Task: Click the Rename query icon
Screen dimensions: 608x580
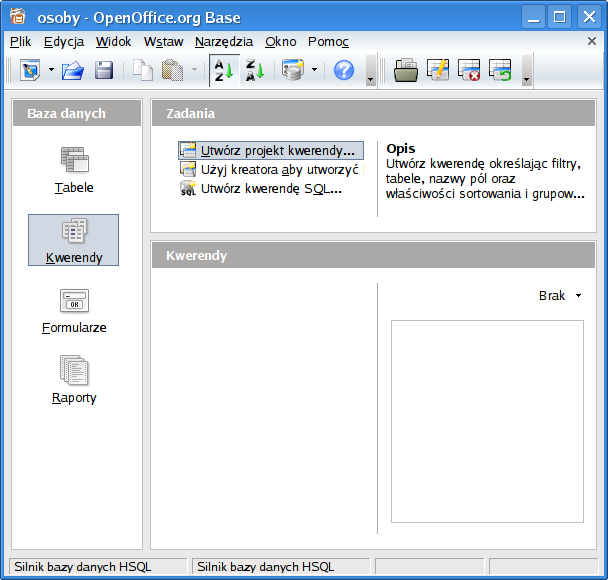Action: point(500,70)
